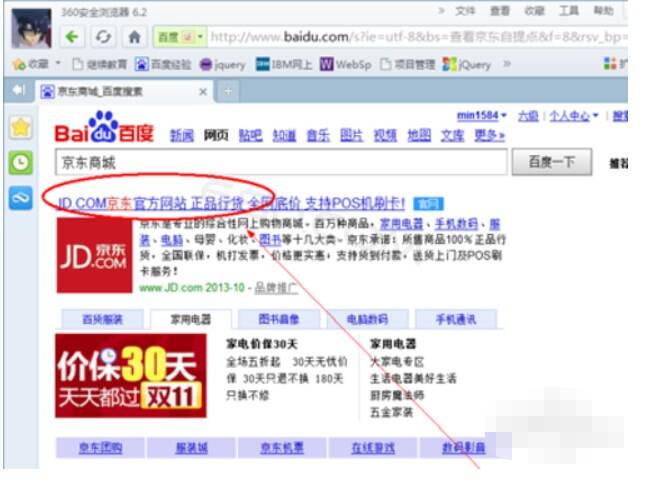Open the blue cloud sidebar icon
Image resolution: width=672 pixels, height=497 pixels.
[x=21, y=198]
